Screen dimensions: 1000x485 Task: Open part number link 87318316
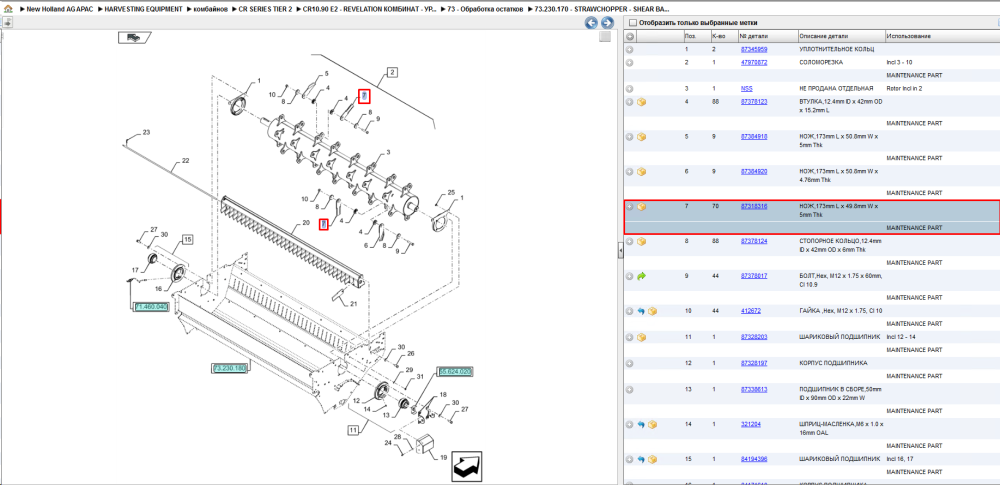[754, 206]
